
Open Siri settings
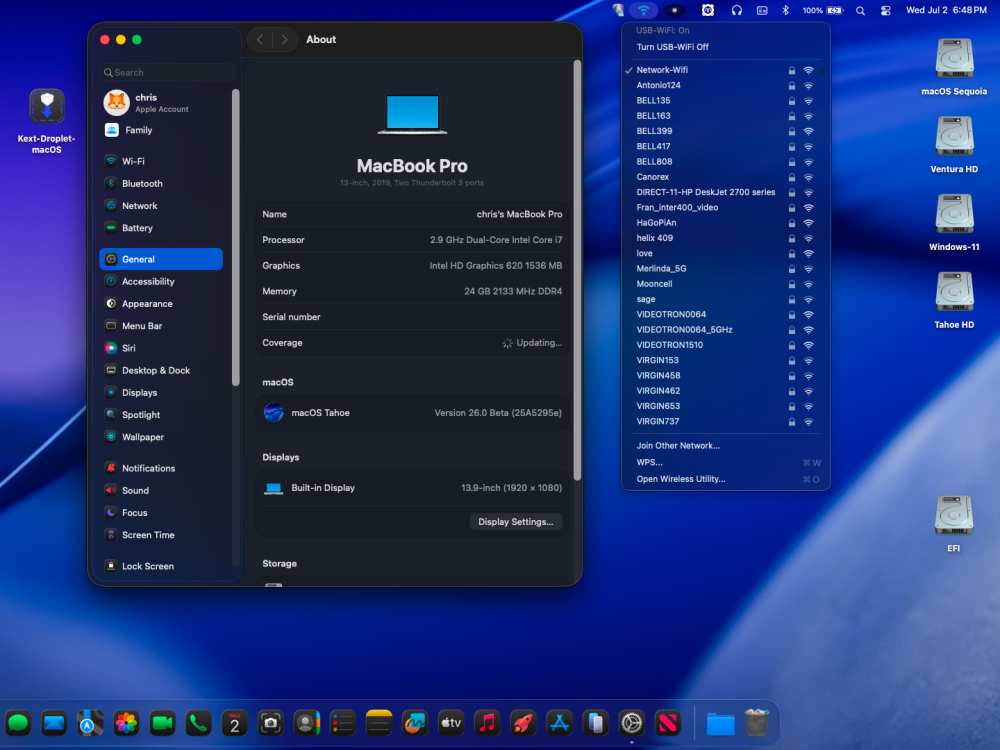pyautogui.click(x=161, y=348)
